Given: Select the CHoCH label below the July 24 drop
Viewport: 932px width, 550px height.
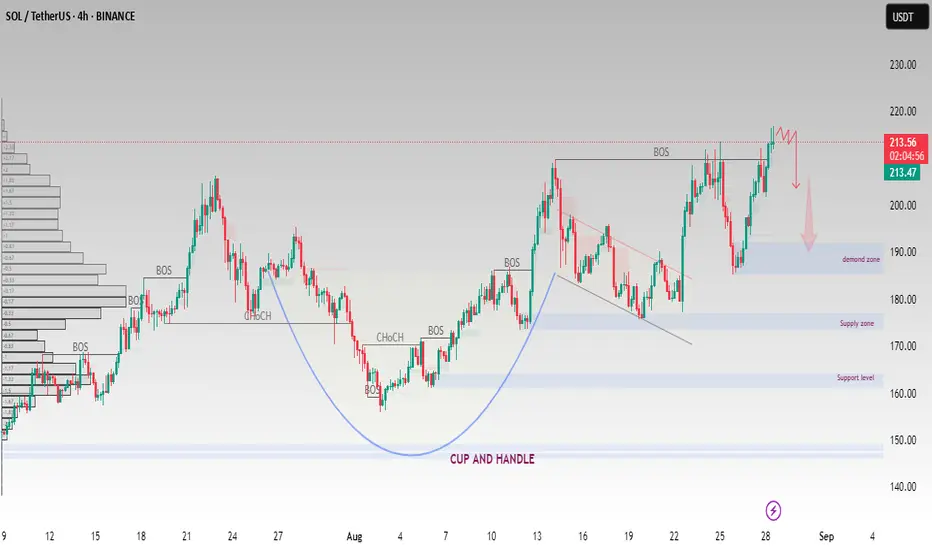Looking at the screenshot, I should pyautogui.click(x=257, y=316).
